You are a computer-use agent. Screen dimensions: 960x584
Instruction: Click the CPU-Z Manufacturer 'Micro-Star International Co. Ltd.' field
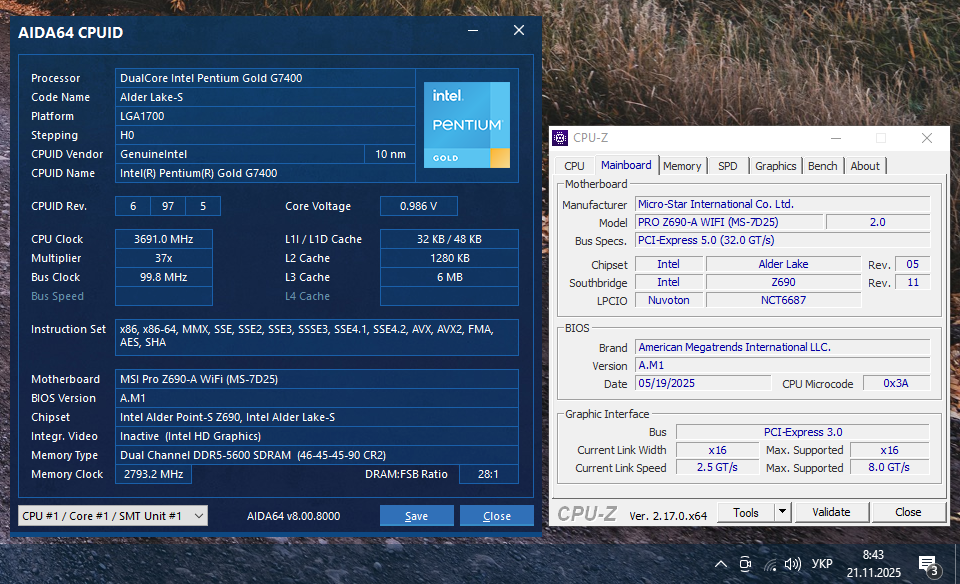pyautogui.click(x=782, y=204)
